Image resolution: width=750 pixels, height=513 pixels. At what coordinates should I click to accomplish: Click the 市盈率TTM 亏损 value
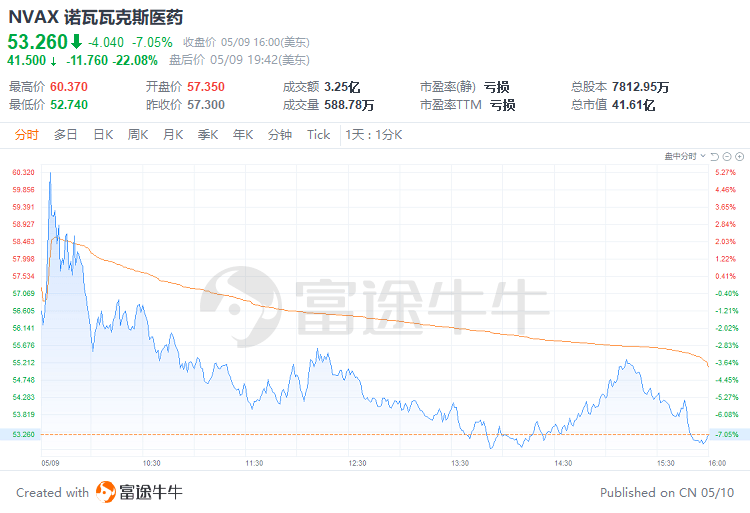(502, 105)
